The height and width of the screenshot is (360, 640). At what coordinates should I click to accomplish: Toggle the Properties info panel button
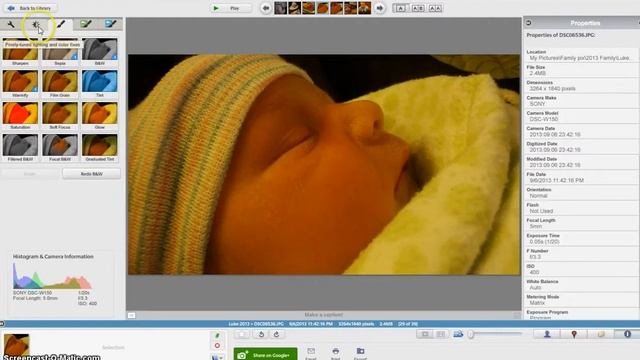(x=627, y=334)
